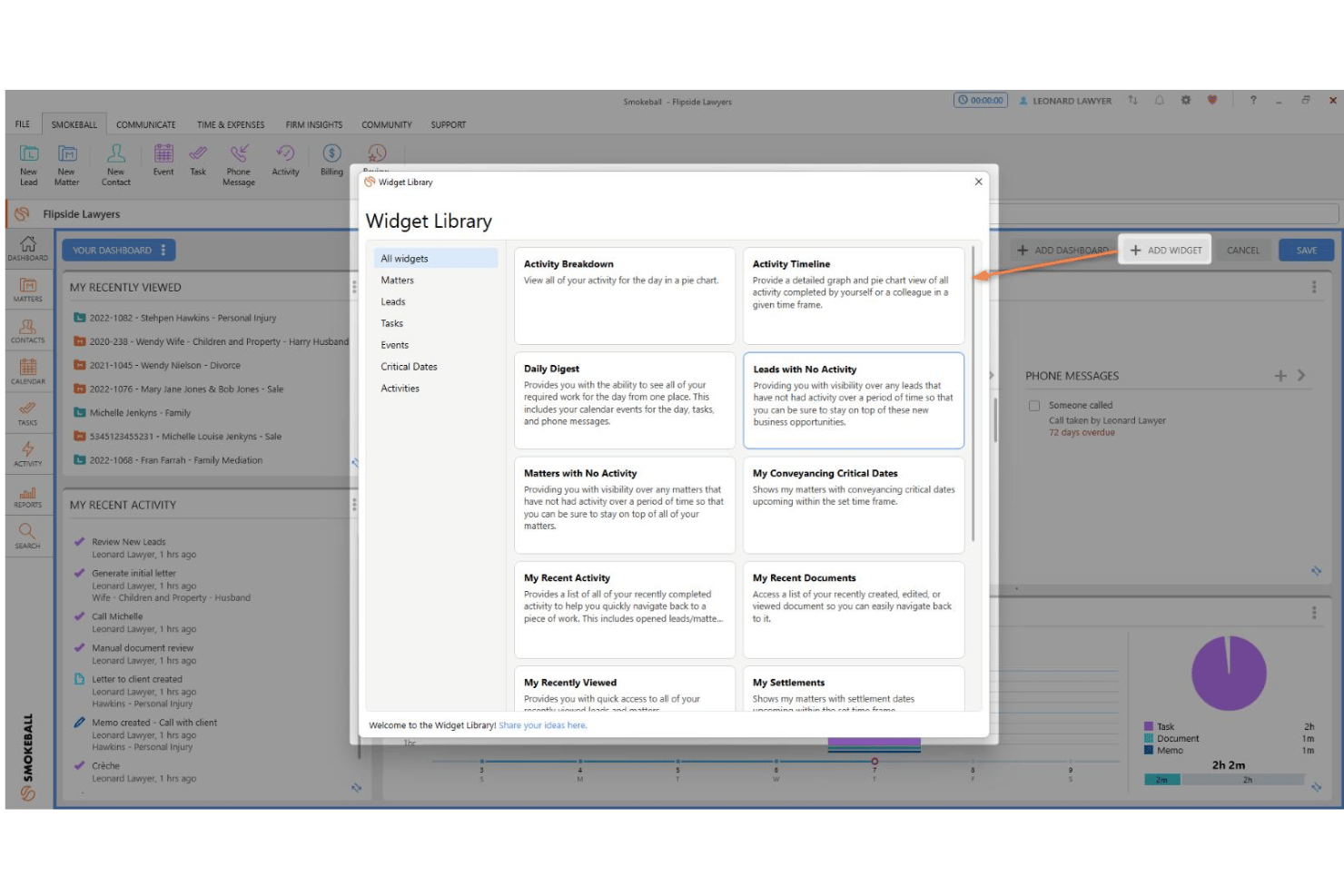This screenshot has height=896, width=1344.
Task: Switch to the Smokeball ribbon tab
Action: pos(74,124)
